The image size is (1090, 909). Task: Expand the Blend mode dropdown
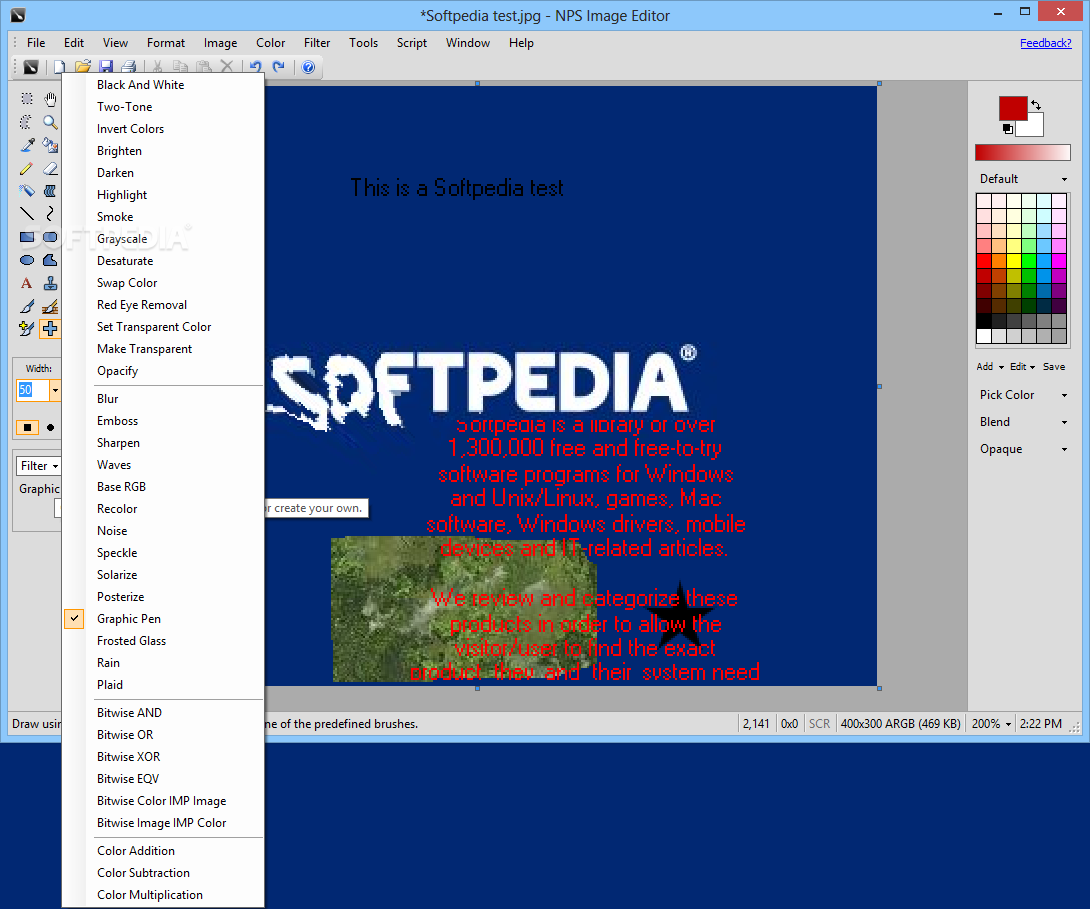(1023, 422)
